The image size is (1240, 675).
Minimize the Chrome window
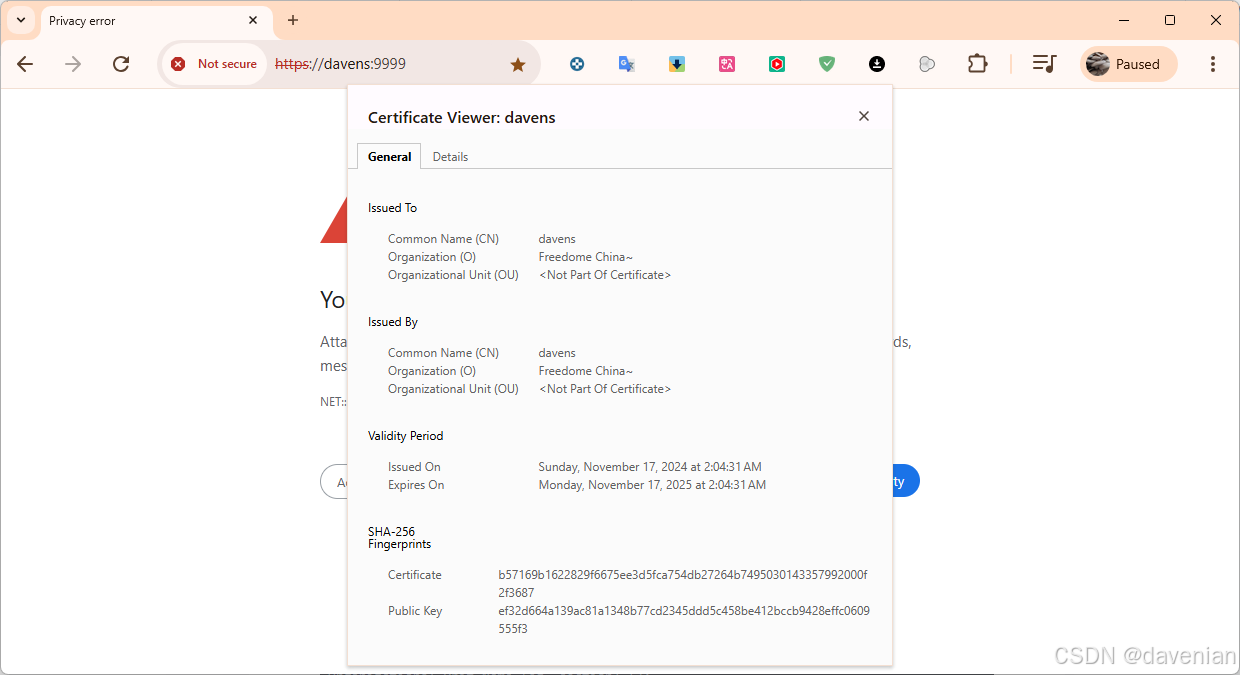click(1124, 20)
